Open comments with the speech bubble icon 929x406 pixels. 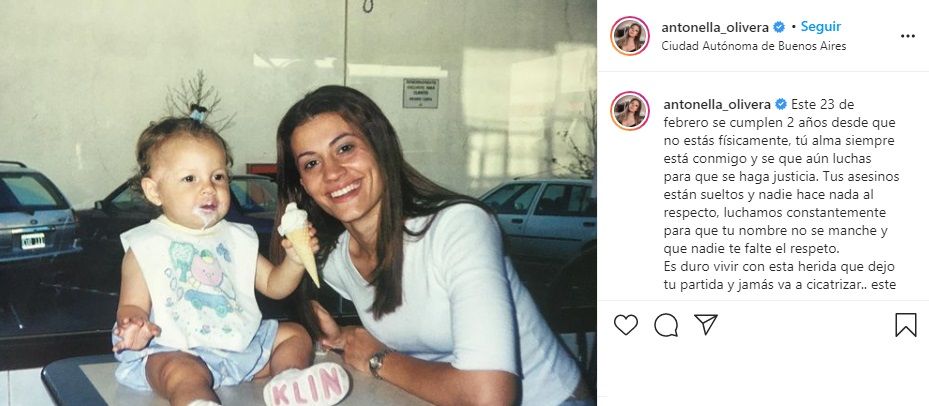666,325
